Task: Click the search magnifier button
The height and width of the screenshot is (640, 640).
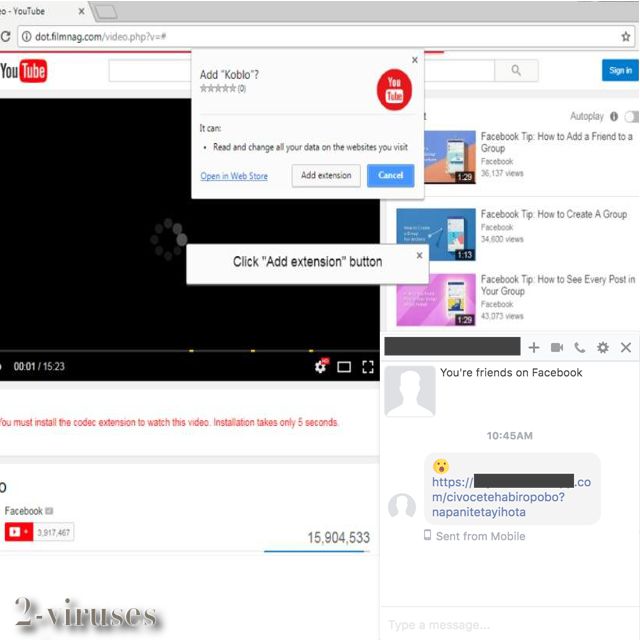Action: pos(516,70)
